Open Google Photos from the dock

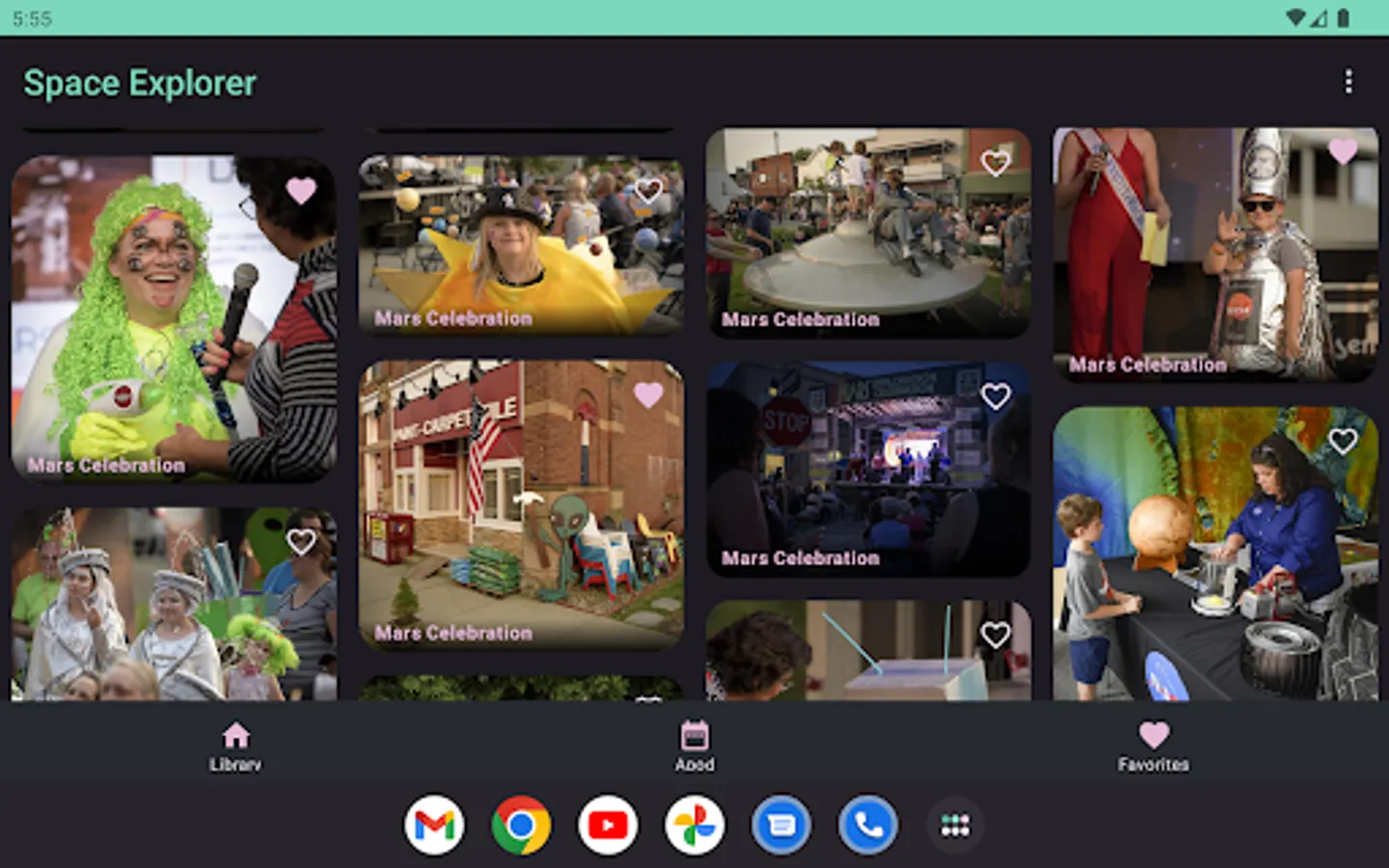pyautogui.click(x=694, y=825)
